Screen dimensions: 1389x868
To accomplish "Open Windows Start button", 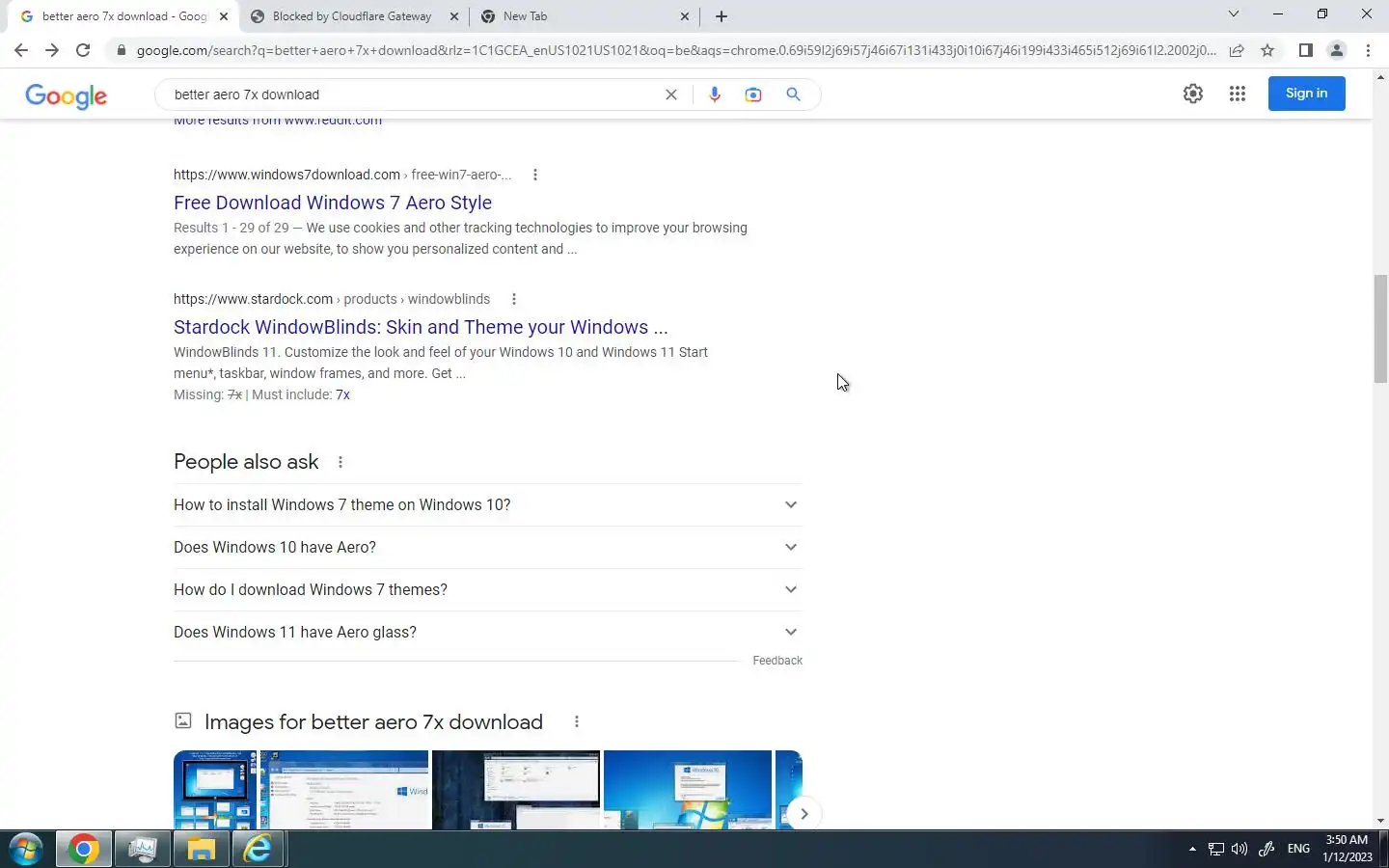I will click(26, 850).
